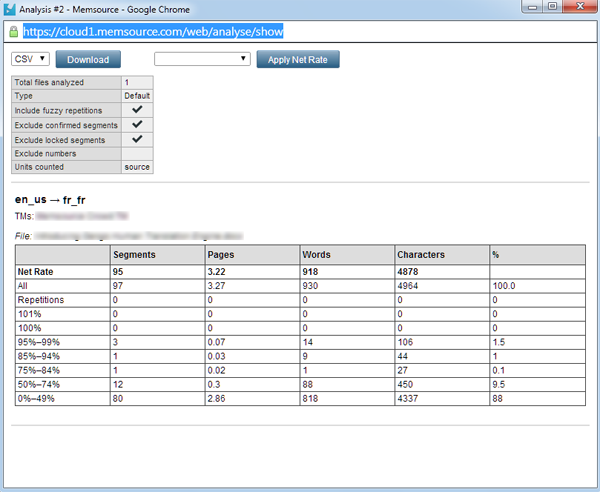600x492 pixels.
Task: Click the '100%' row label
Action: click(29, 328)
